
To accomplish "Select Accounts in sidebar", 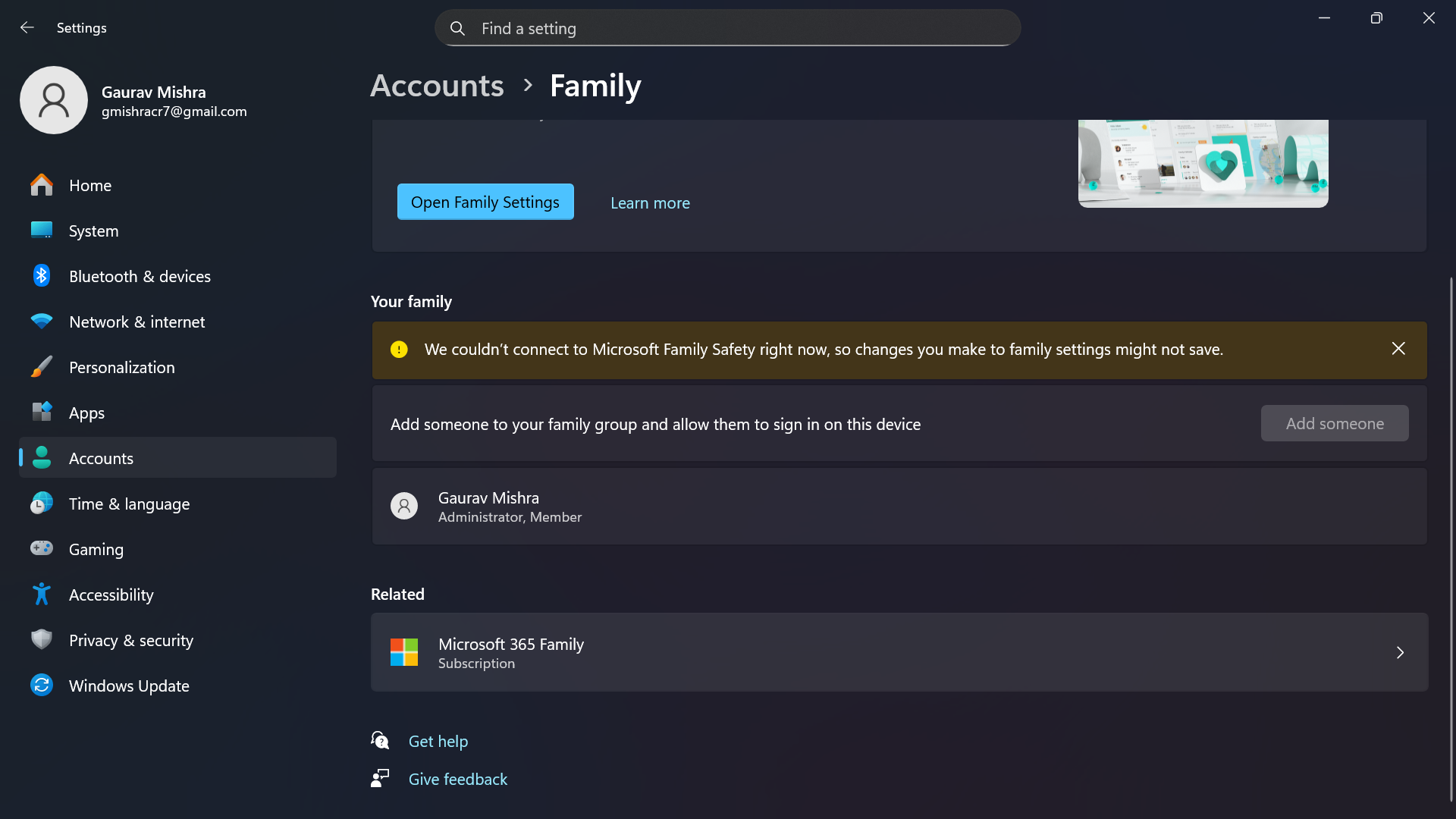I will click(x=177, y=458).
